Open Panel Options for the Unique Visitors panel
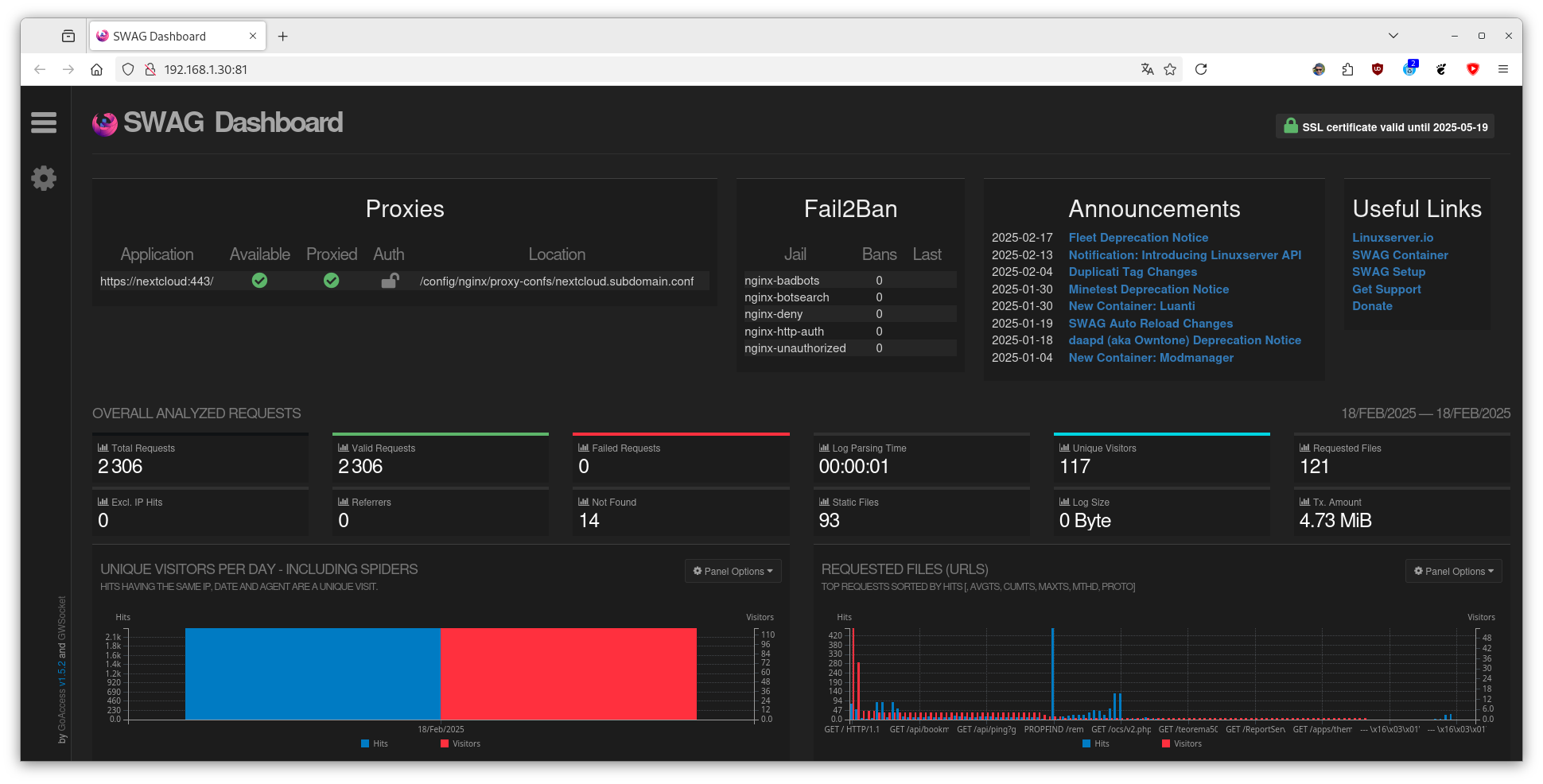Screen dimensions: 1543x784 click(733, 571)
